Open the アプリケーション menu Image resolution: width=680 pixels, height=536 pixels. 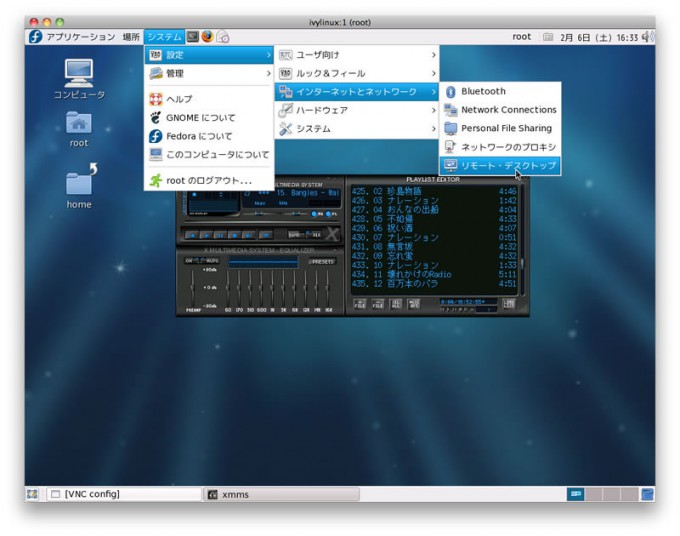(81, 37)
